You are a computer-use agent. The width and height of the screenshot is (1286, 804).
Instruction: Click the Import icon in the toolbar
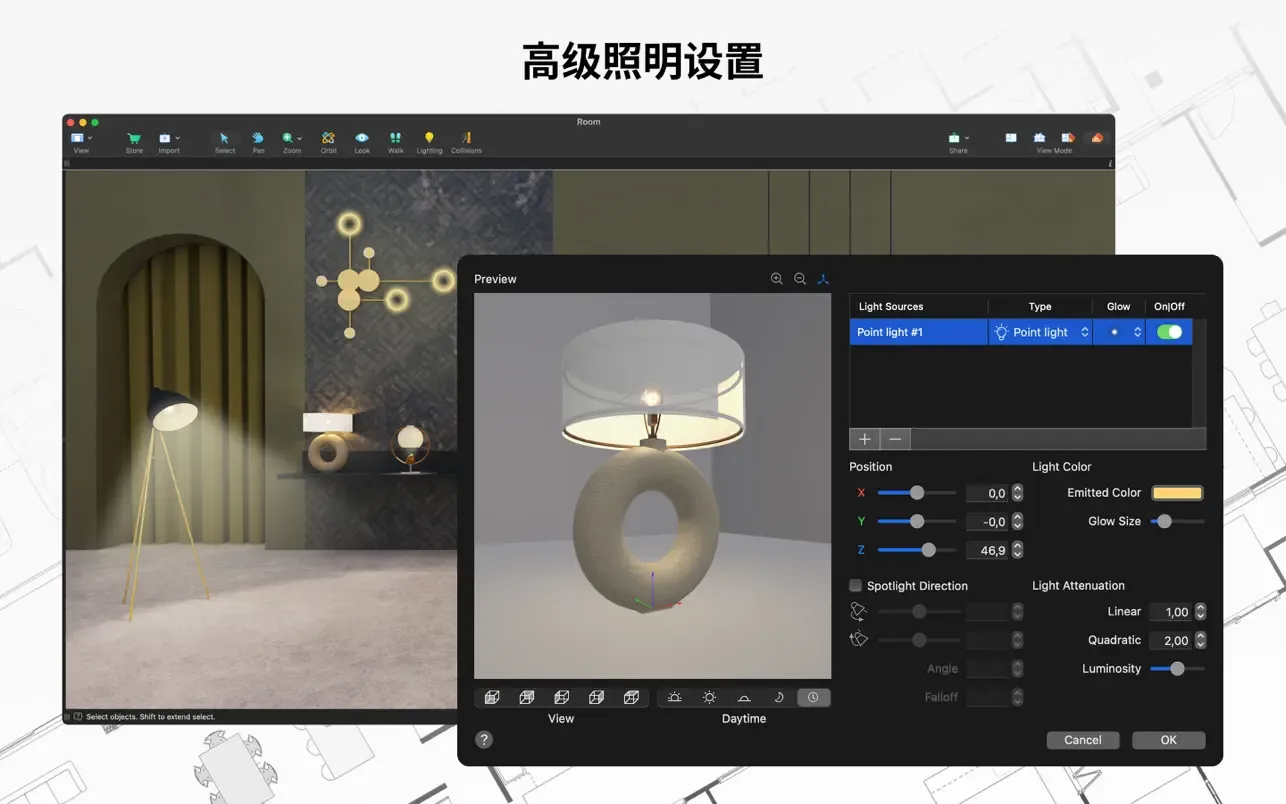[x=164, y=138]
